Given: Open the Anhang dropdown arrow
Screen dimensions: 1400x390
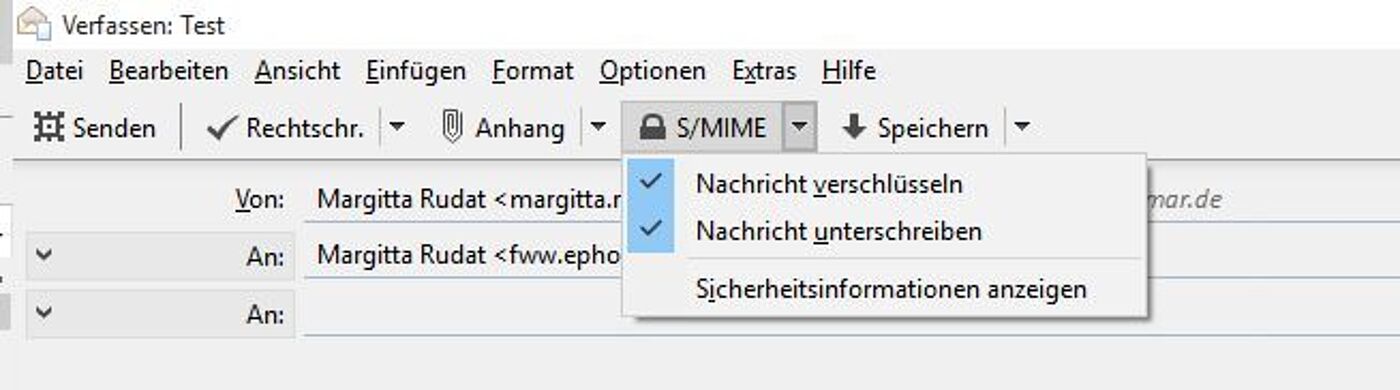Looking at the screenshot, I should pos(598,127).
